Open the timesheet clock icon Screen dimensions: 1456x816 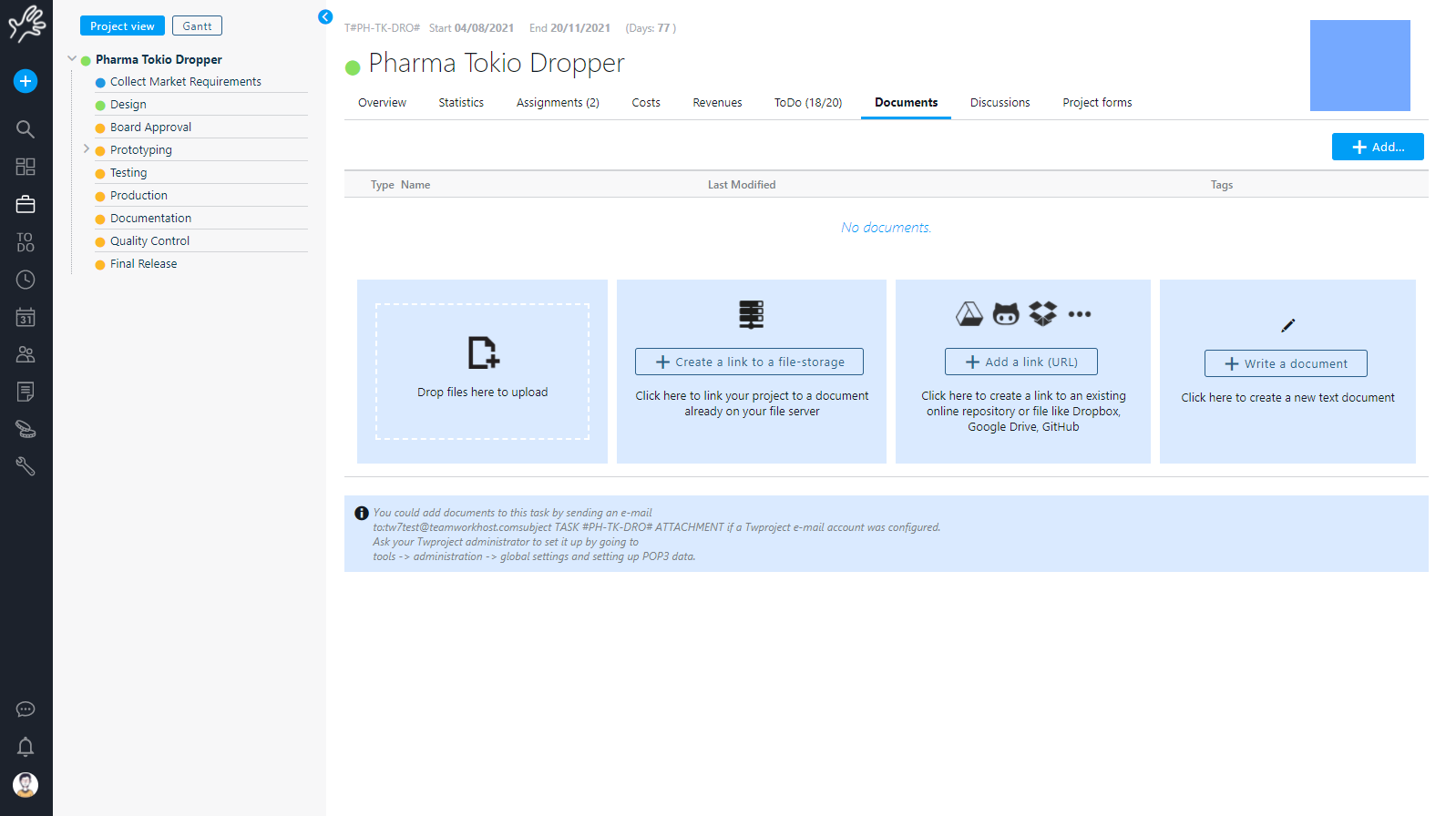point(26,280)
